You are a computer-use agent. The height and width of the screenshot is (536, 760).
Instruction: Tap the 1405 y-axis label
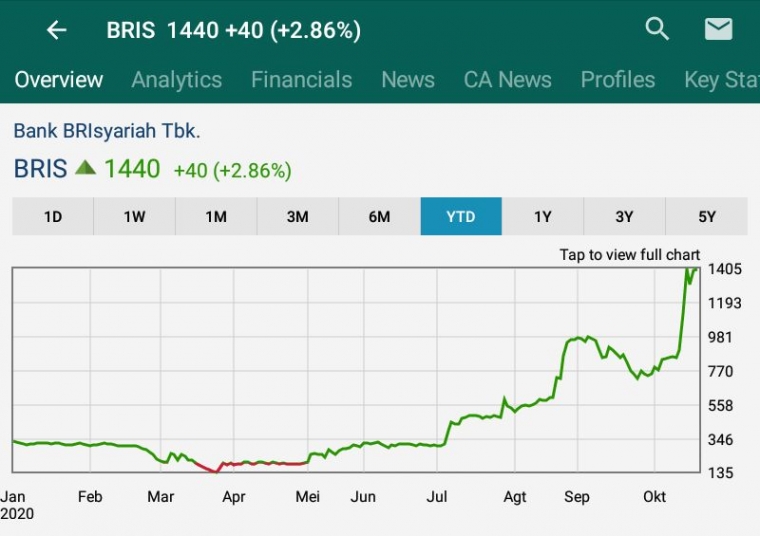(x=725, y=269)
